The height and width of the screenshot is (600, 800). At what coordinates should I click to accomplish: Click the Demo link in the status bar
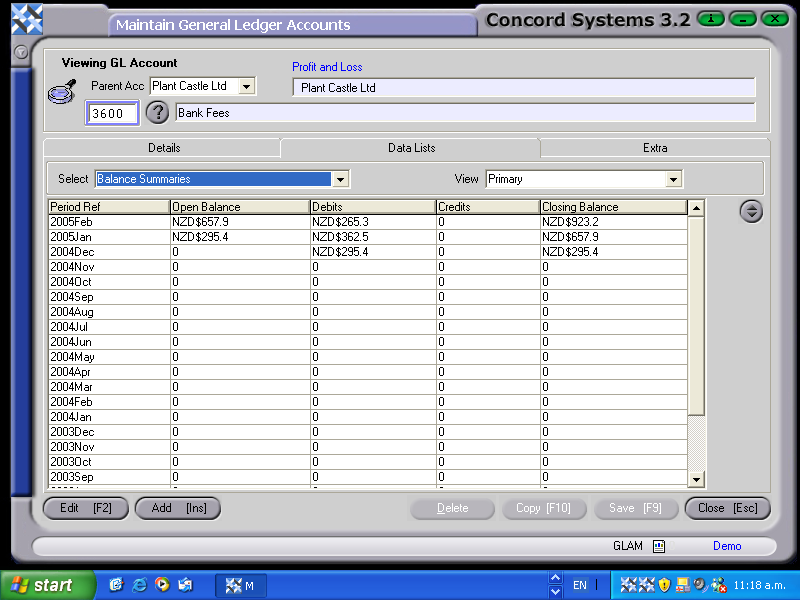pos(727,546)
